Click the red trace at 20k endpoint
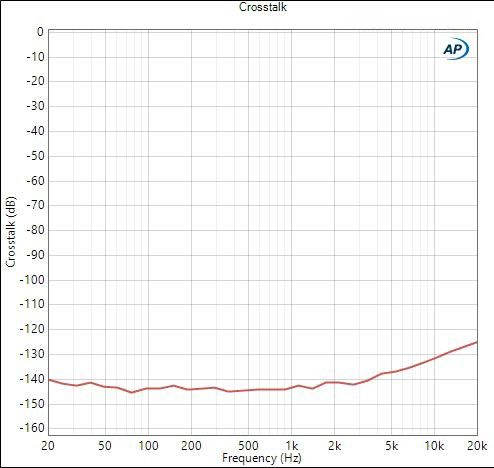 (x=477, y=342)
